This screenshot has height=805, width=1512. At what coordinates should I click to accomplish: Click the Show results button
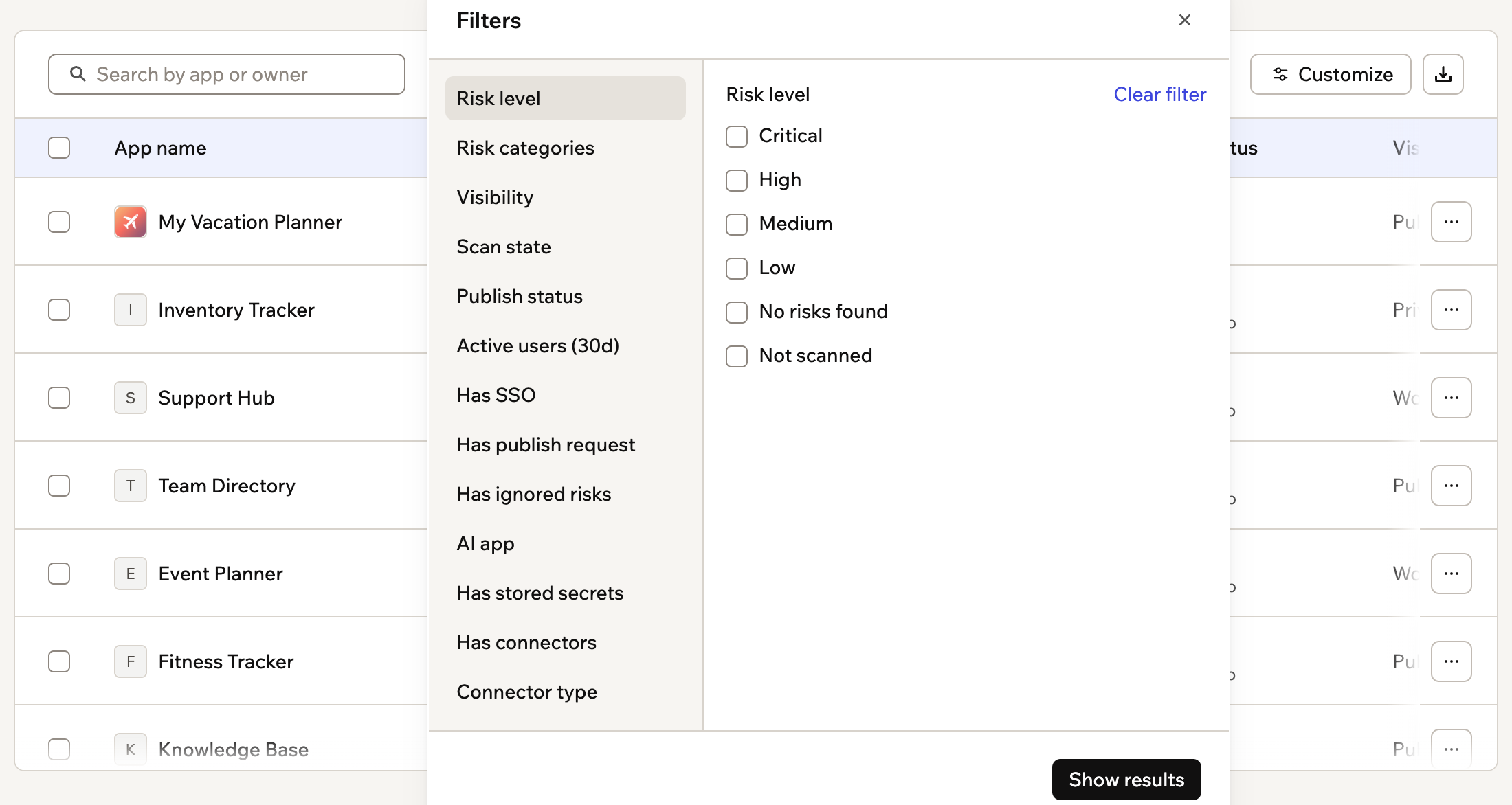pyautogui.click(x=1126, y=780)
